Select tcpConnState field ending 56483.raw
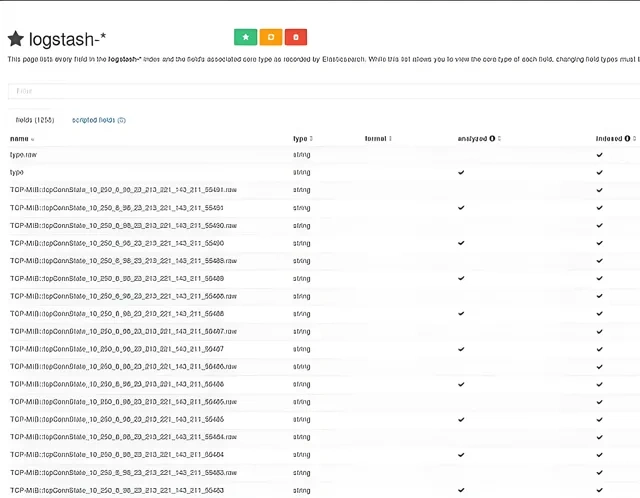This screenshot has width=640, height=498. click(x=123, y=472)
